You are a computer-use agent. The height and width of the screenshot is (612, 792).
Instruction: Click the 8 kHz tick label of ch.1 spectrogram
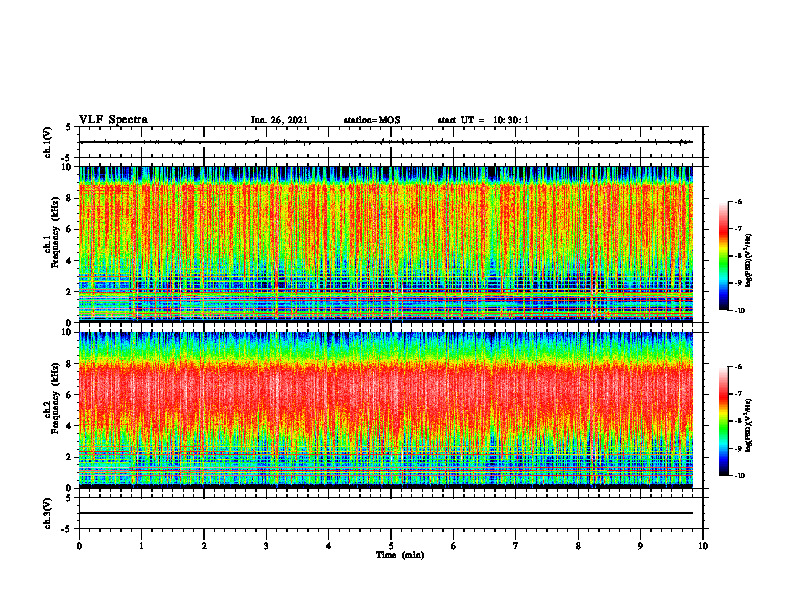coord(70,198)
